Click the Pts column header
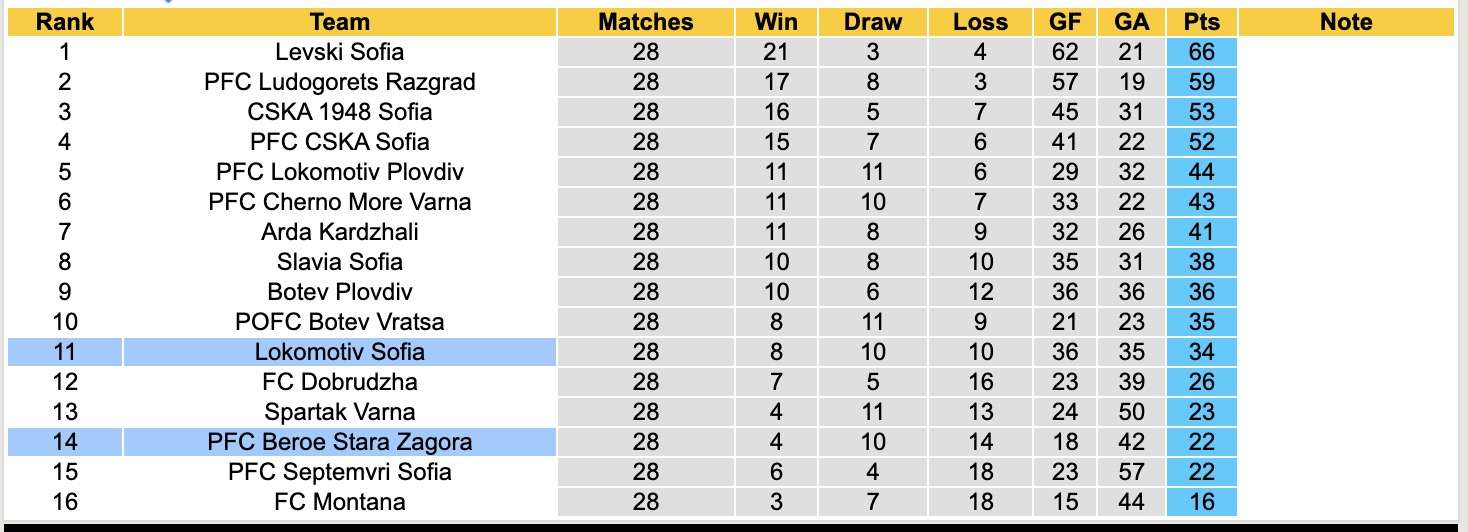Viewport: 1468px width, 532px height. [x=1201, y=22]
